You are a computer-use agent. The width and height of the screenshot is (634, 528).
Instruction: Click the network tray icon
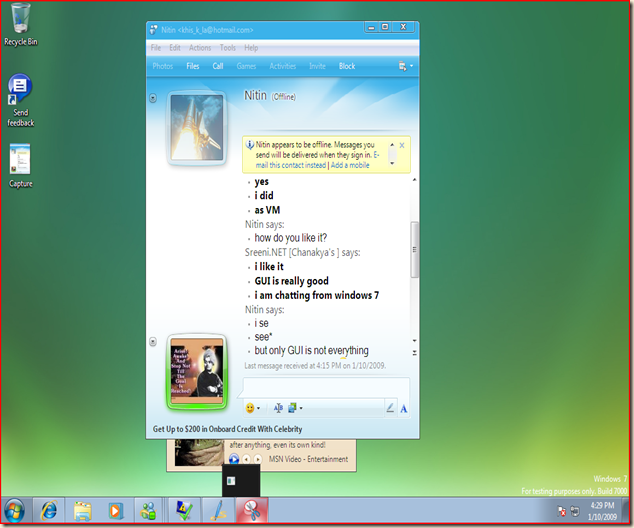(575, 511)
